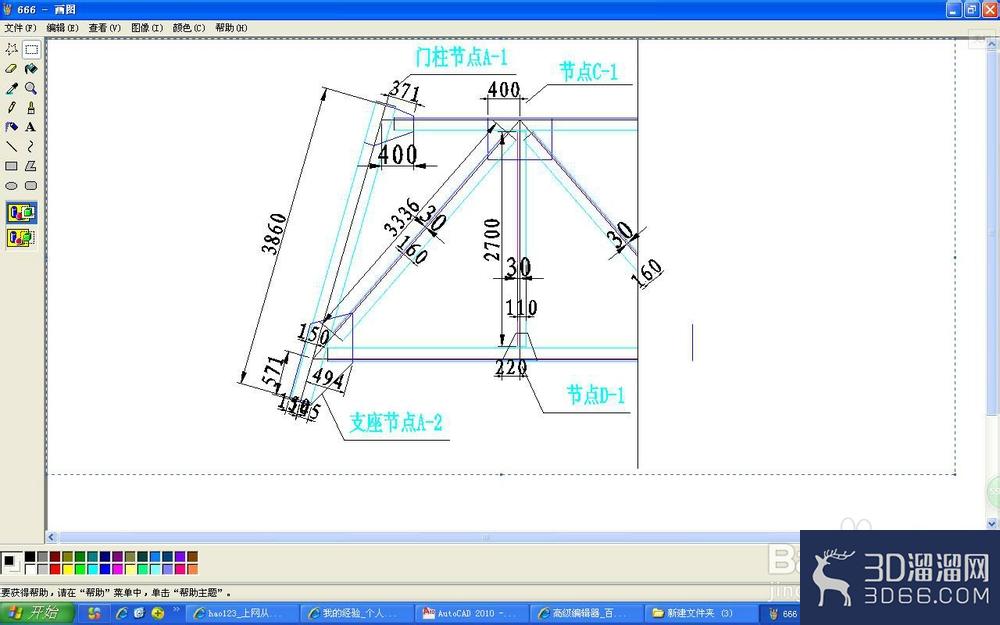Click the vertical scrollbar down arrow

click(992, 524)
